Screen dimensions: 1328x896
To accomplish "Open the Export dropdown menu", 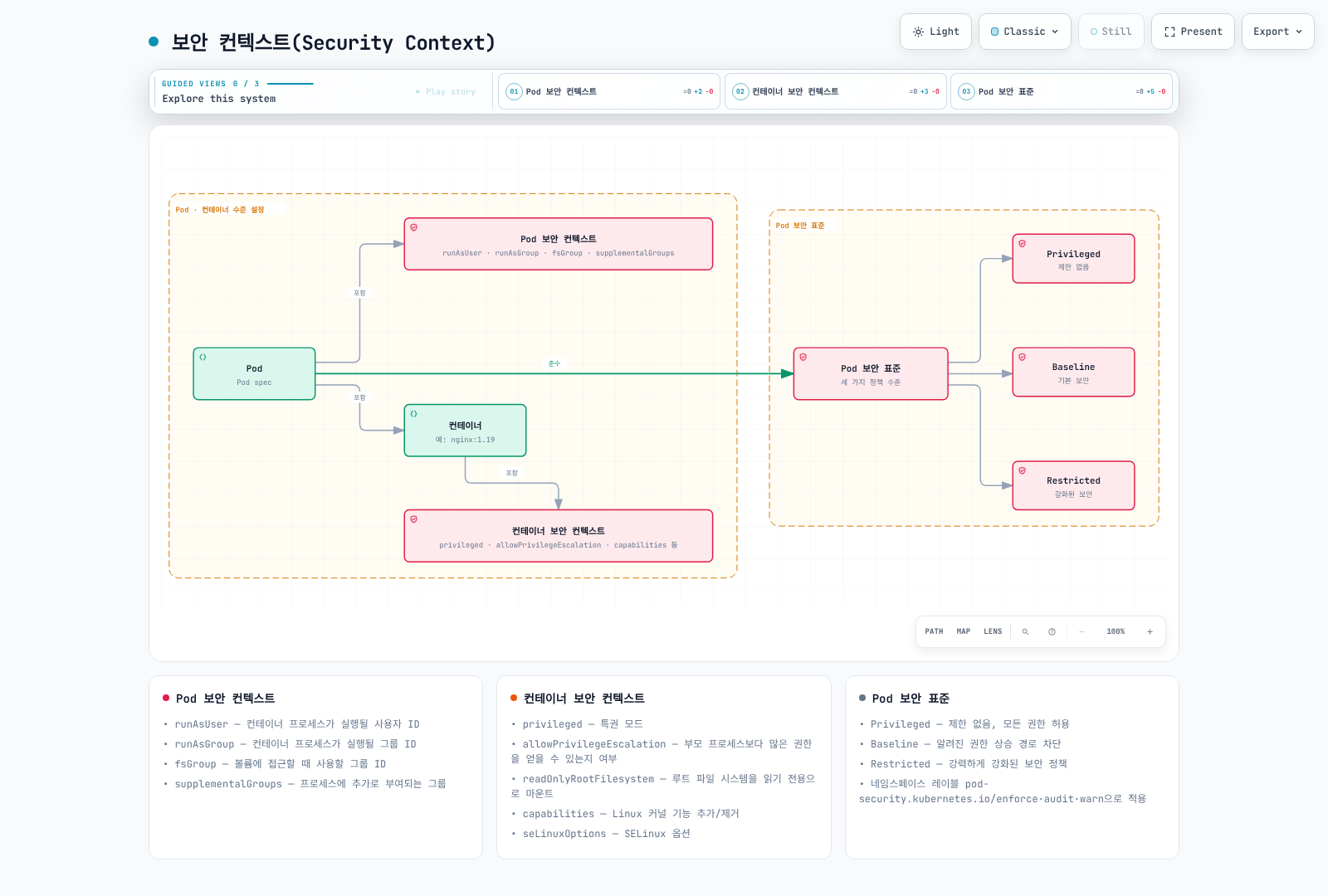I will tap(1277, 32).
